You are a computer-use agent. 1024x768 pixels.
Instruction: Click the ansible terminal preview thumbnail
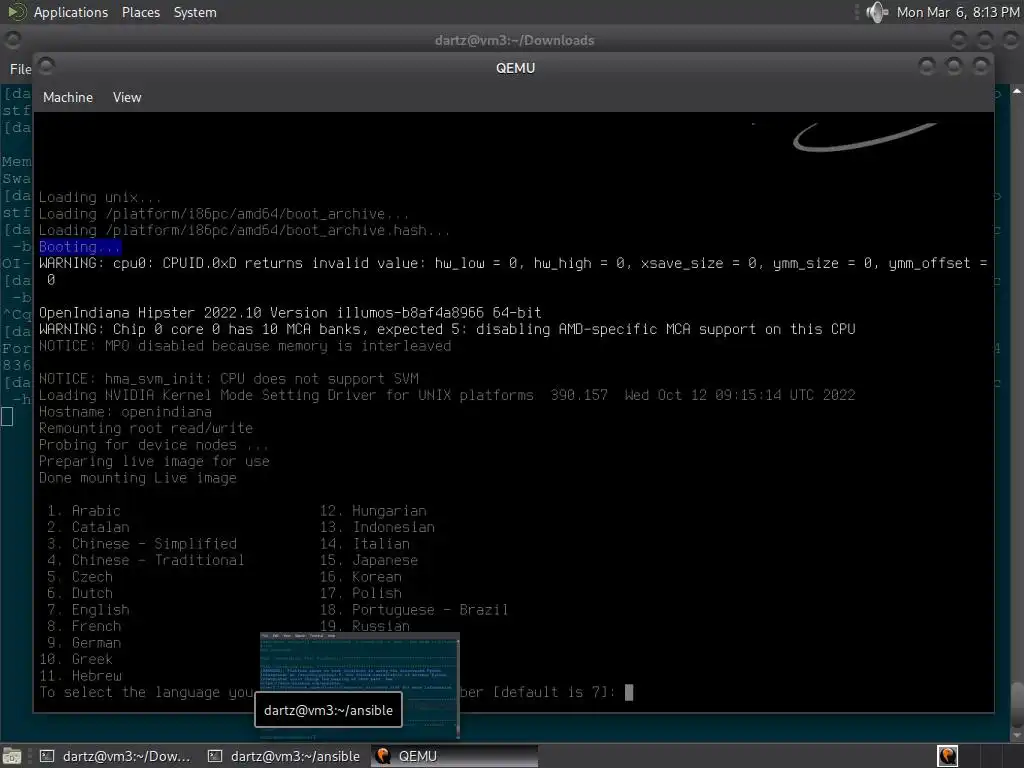pyautogui.click(x=360, y=685)
